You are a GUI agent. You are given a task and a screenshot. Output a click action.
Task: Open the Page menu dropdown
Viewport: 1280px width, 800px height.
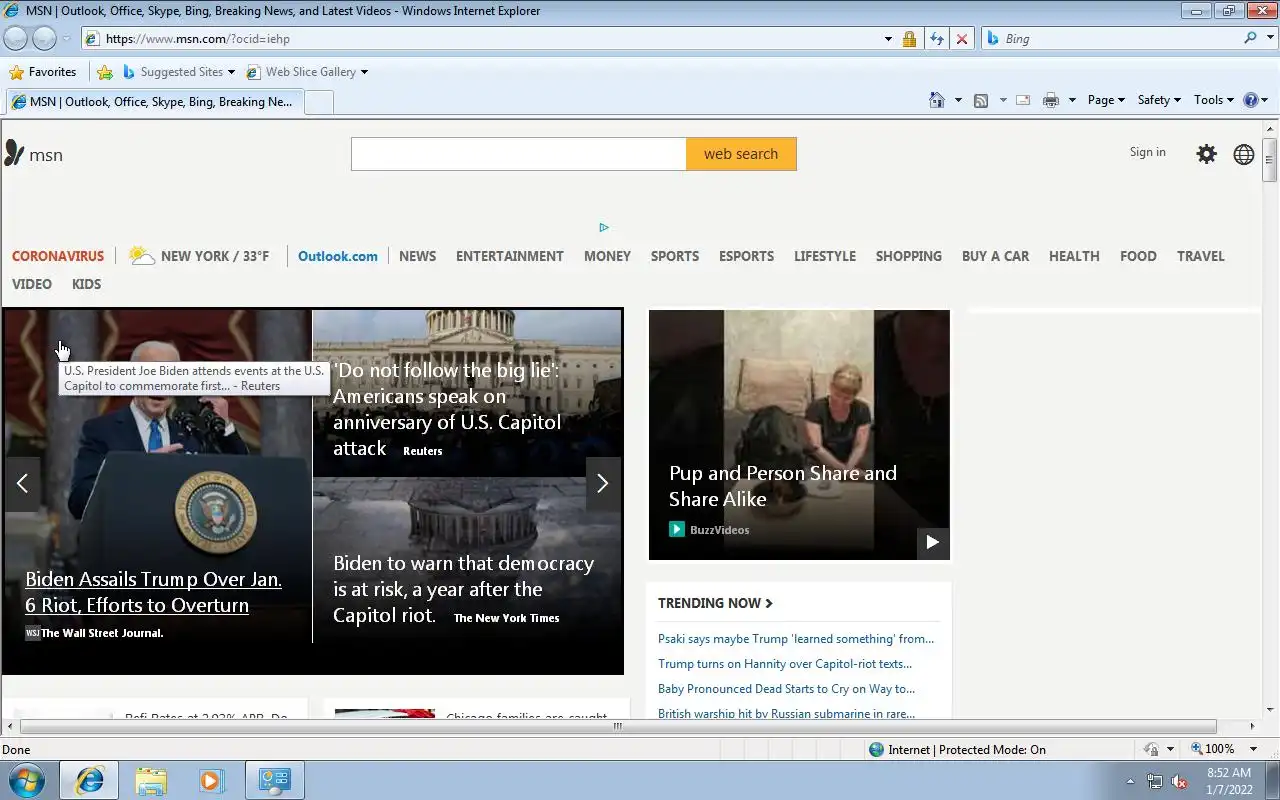(1106, 100)
